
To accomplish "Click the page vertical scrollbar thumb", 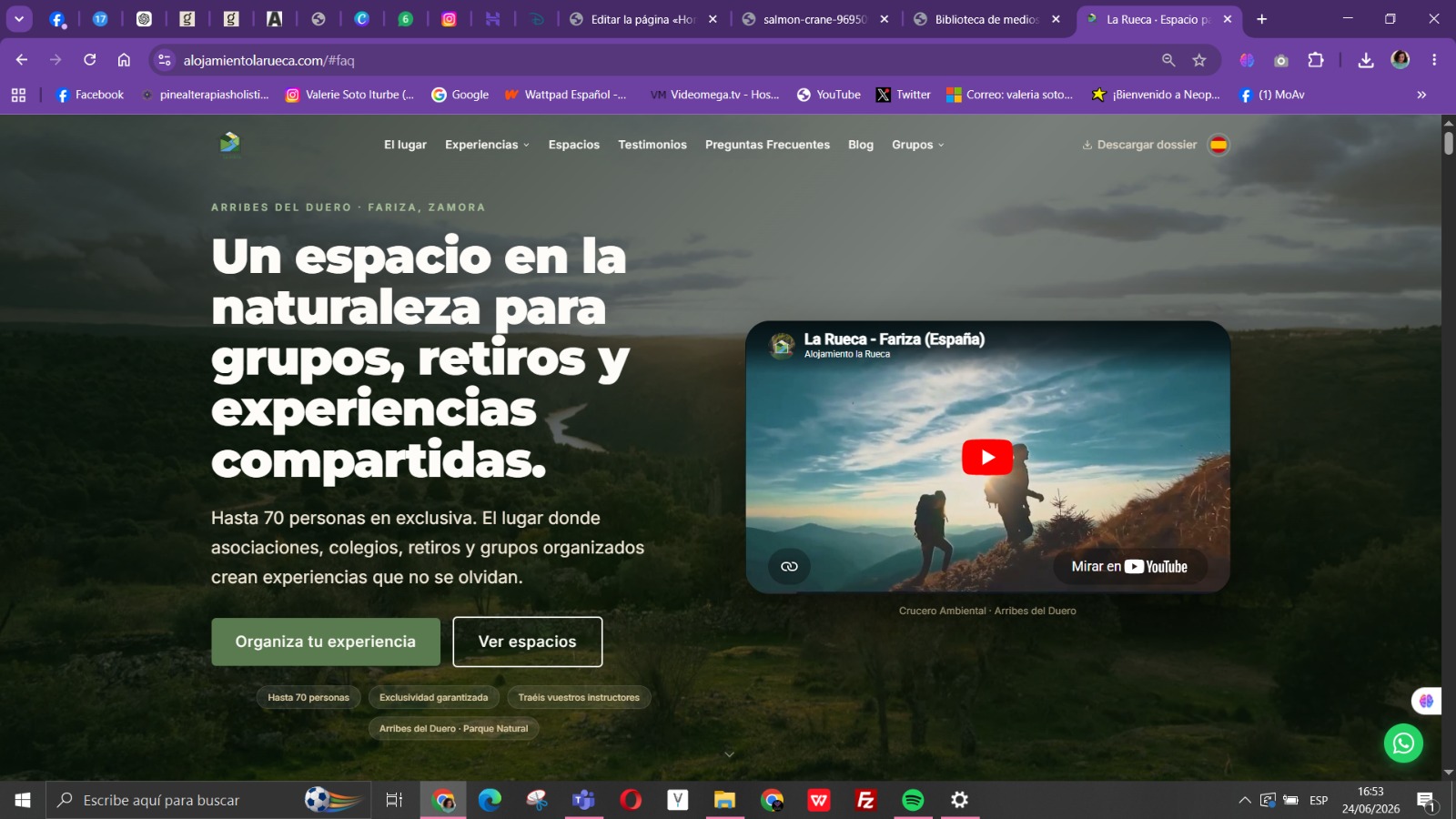I will pos(1448,142).
